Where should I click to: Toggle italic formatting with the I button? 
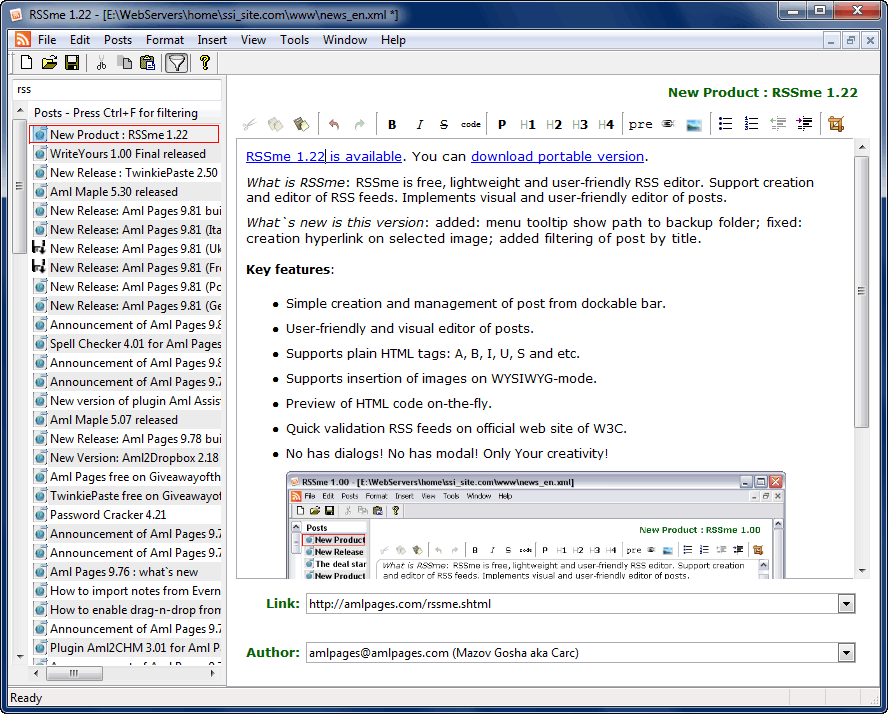point(419,125)
